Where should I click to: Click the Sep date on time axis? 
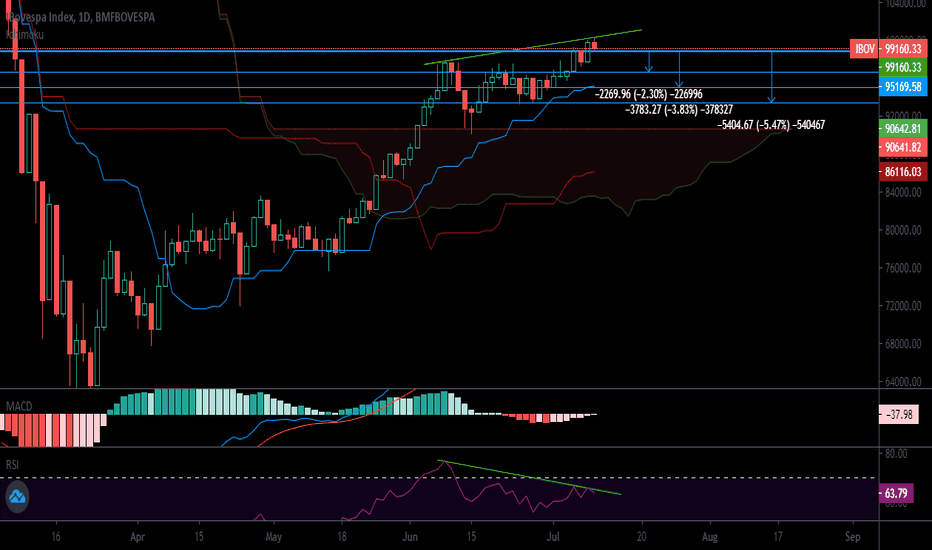[x=853, y=537]
